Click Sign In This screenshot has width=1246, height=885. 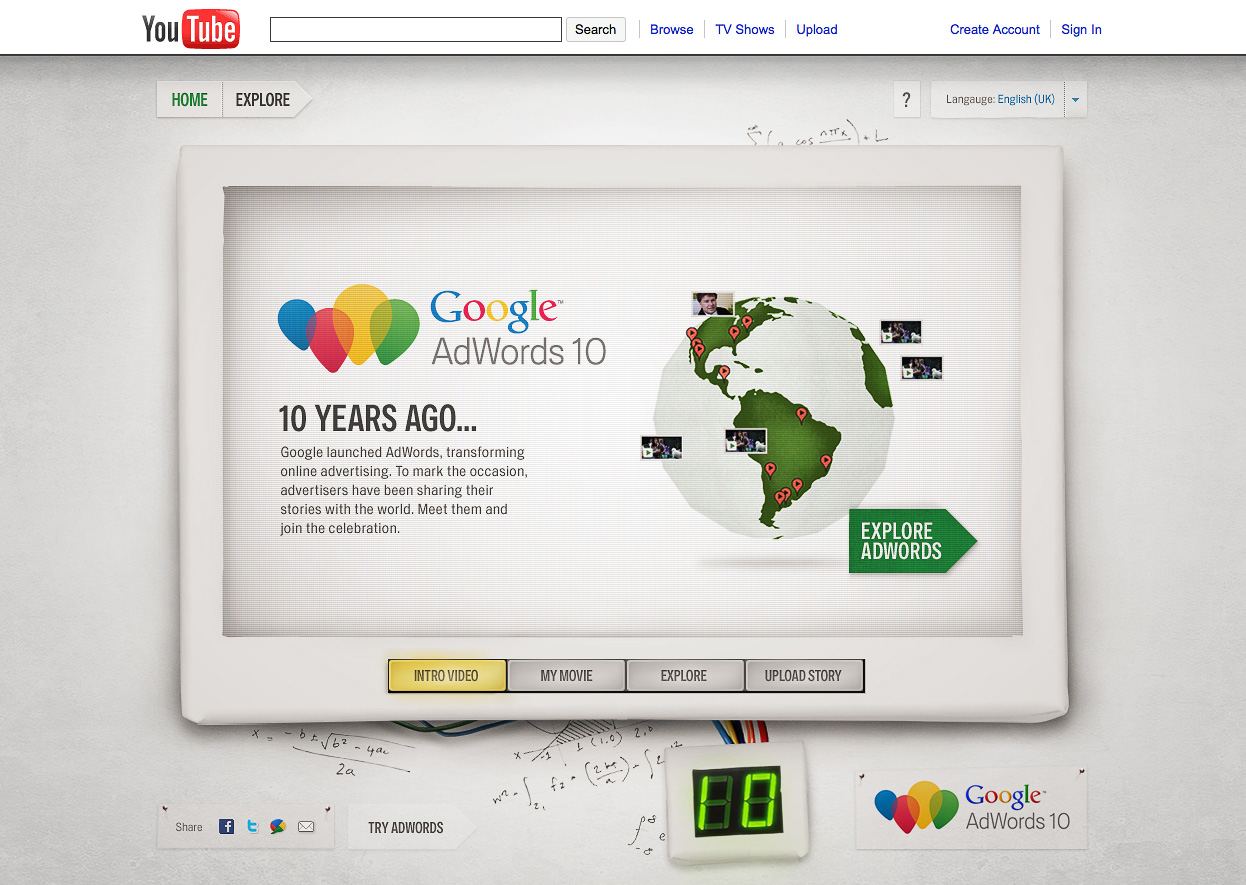pos(1081,29)
